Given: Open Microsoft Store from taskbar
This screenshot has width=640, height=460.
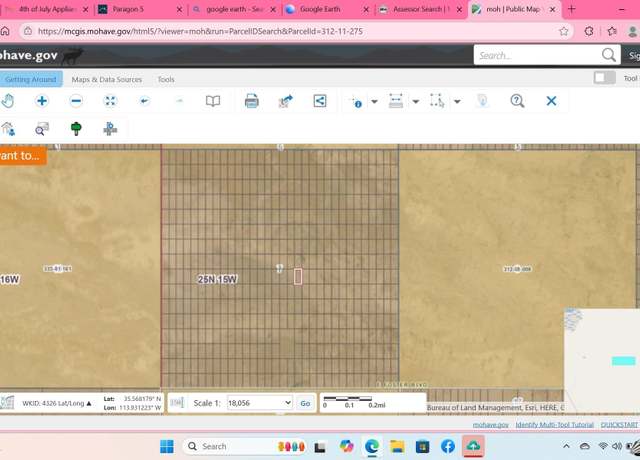Looking at the screenshot, I should click(422, 446).
